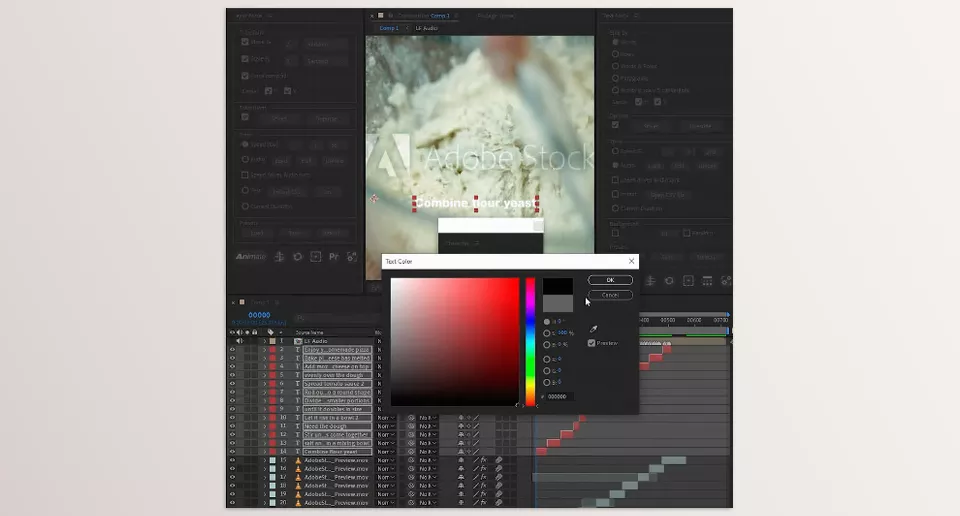Image resolution: width=960 pixels, height=516 pixels.
Task: Click the label tag column header icon
Action: tap(271, 332)
